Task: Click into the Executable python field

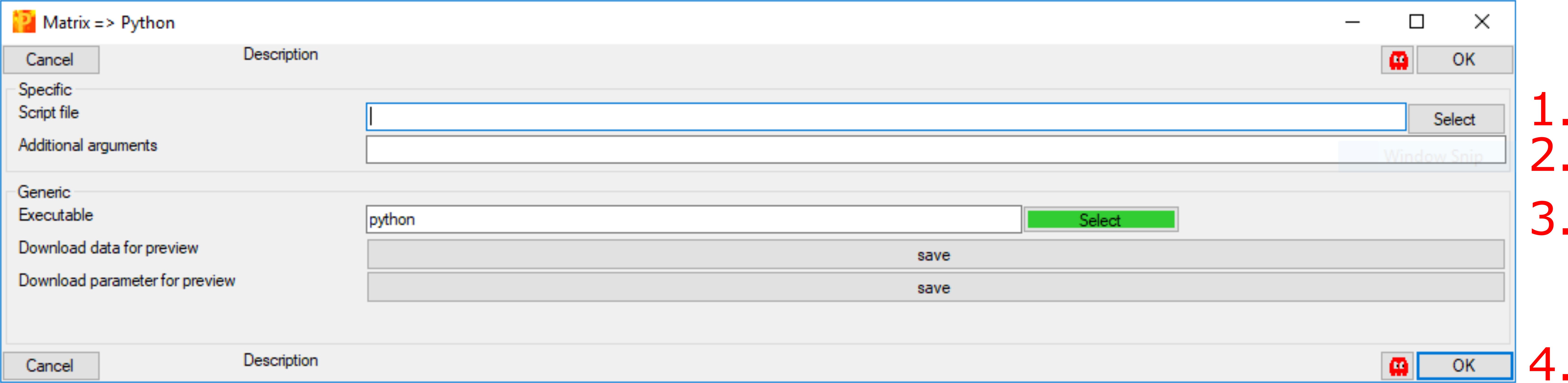Action: tap(693, 219)
